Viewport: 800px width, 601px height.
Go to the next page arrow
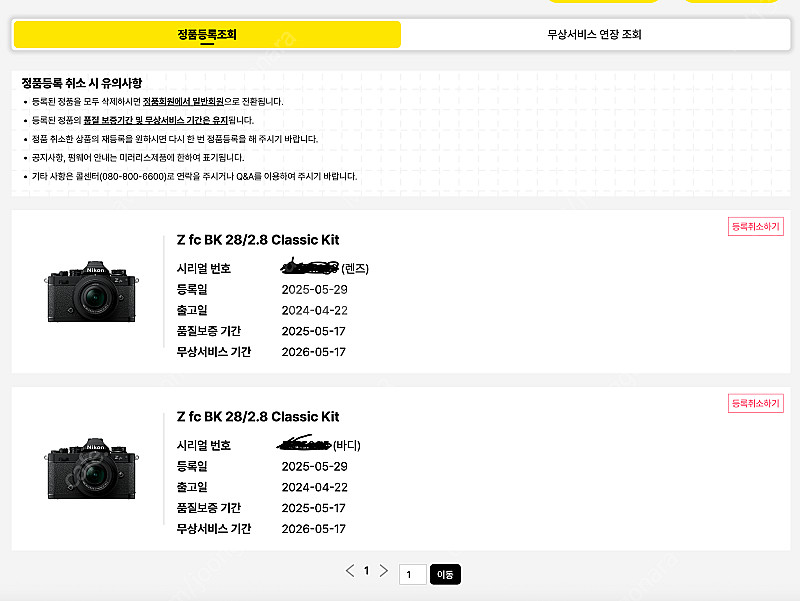tap(384, 571)
